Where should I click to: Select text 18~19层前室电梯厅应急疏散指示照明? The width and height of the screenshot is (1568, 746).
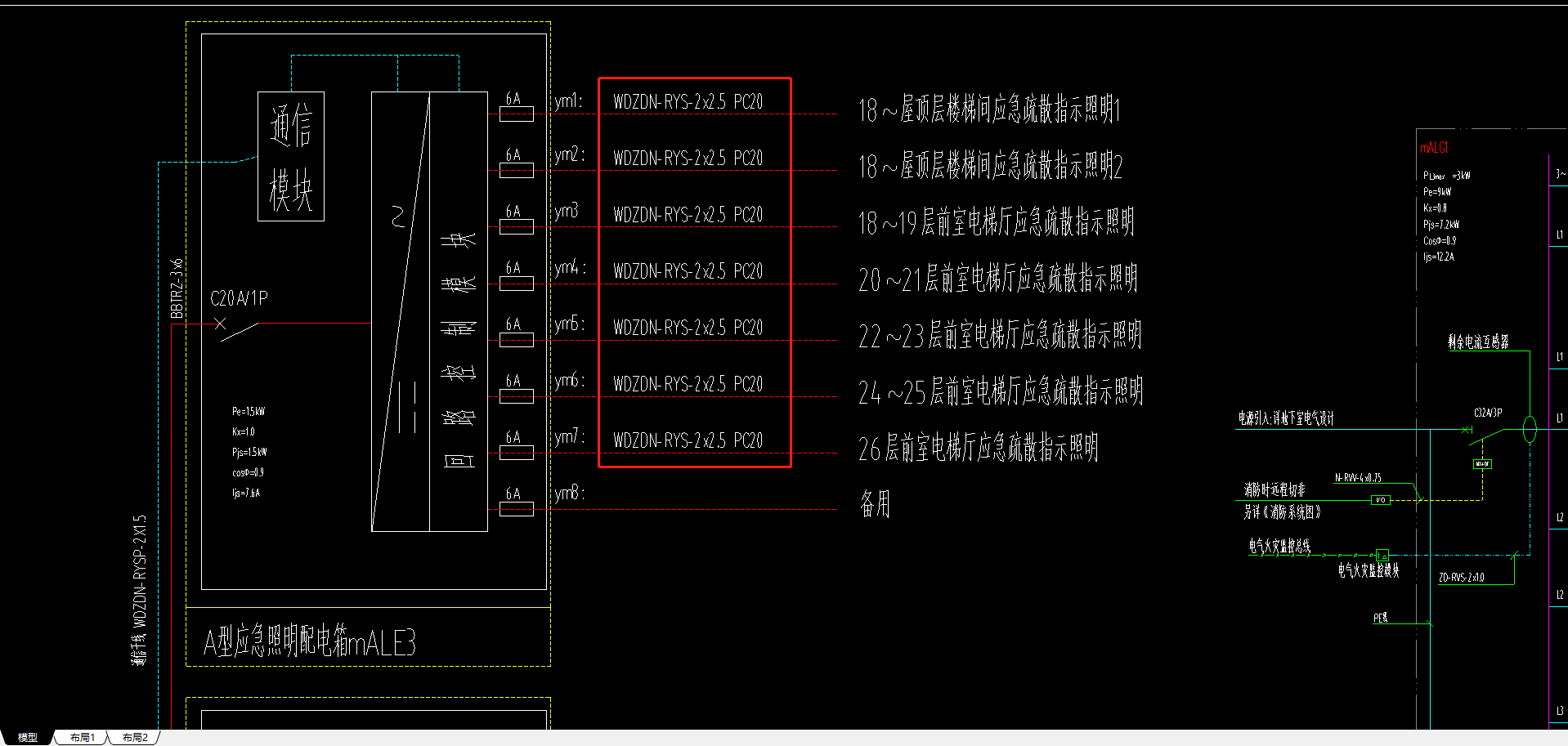click(997, 222)
